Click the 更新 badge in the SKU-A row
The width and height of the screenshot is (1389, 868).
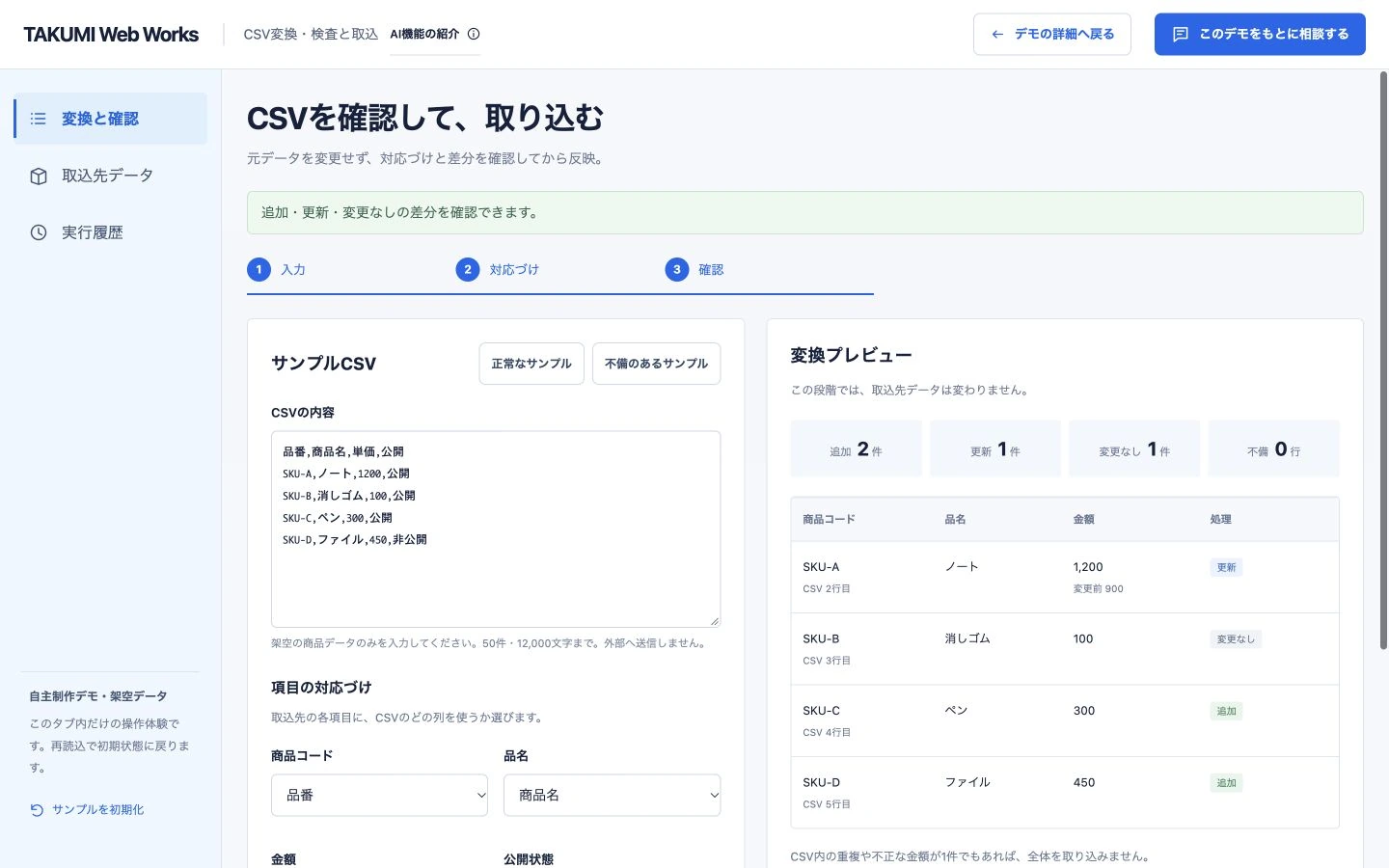pyautogui.click(x=1226, y=567)
